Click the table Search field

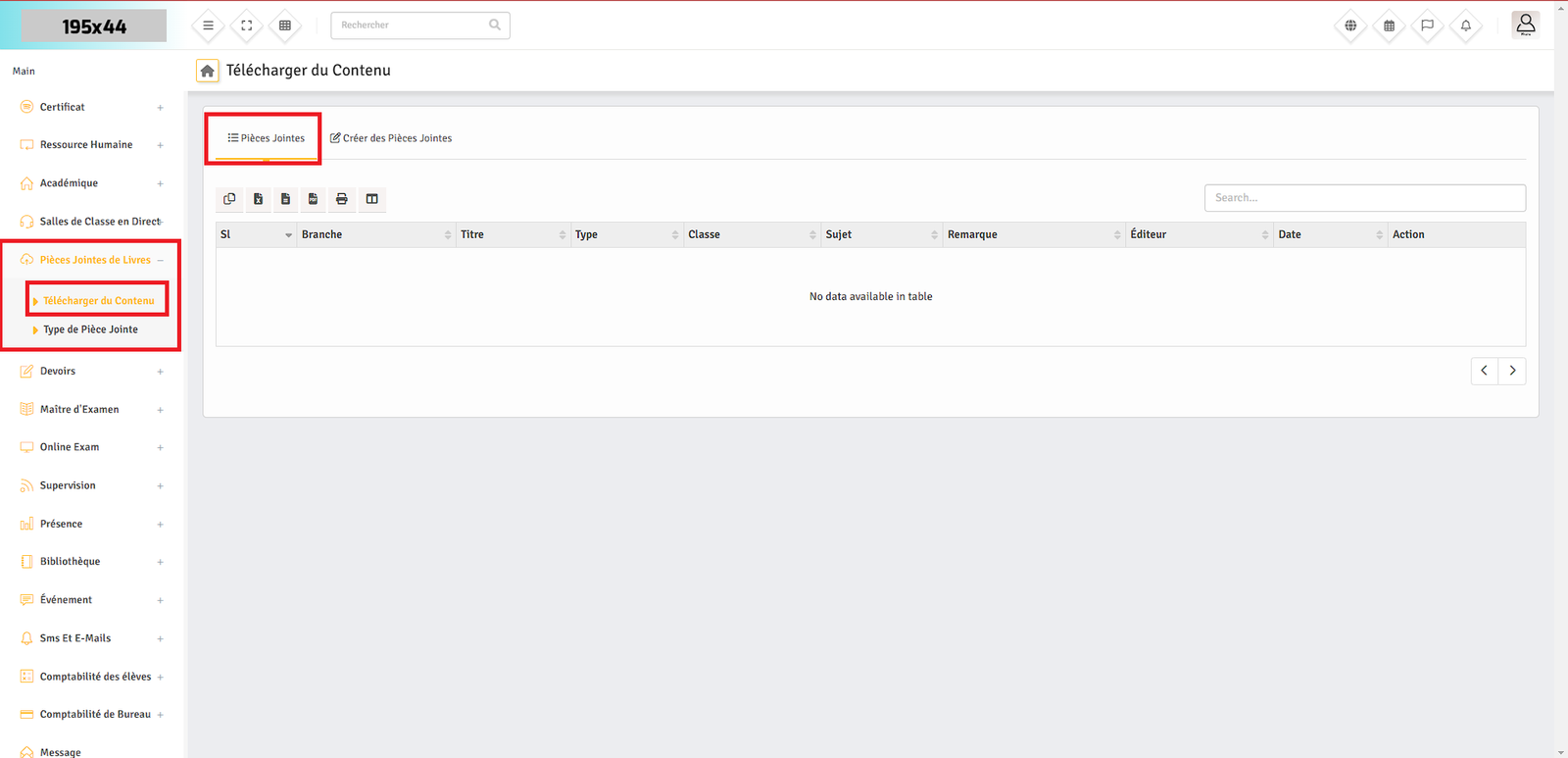[x=1364, y=198]
